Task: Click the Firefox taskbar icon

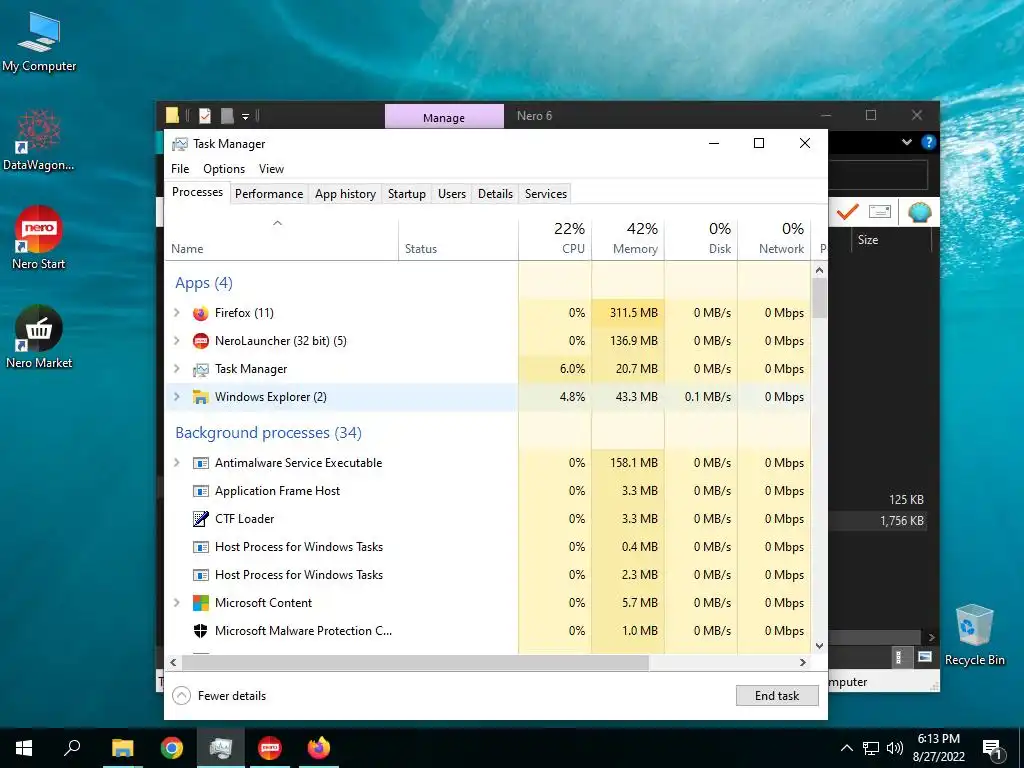Action: (x=319, y=748)
